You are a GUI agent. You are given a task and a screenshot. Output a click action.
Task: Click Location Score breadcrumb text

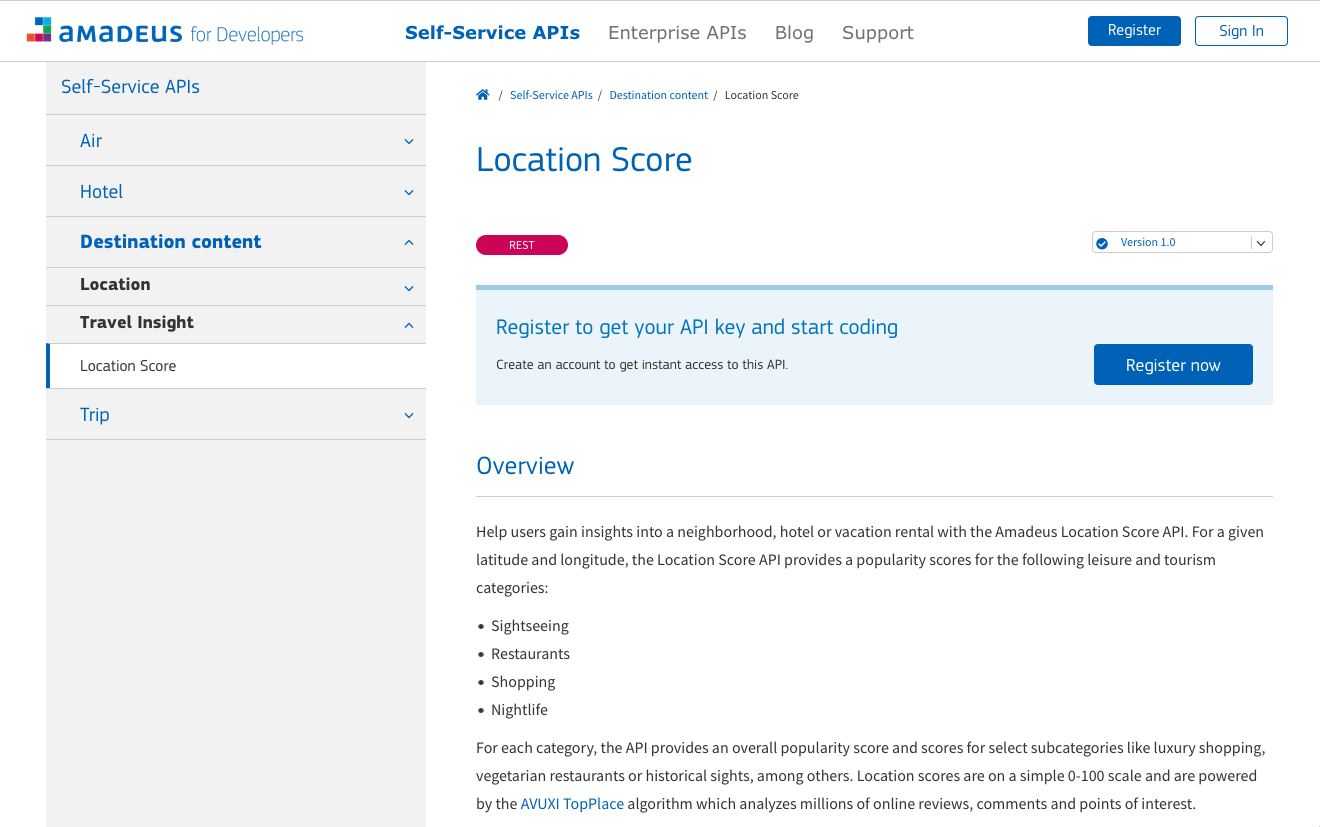761,95
